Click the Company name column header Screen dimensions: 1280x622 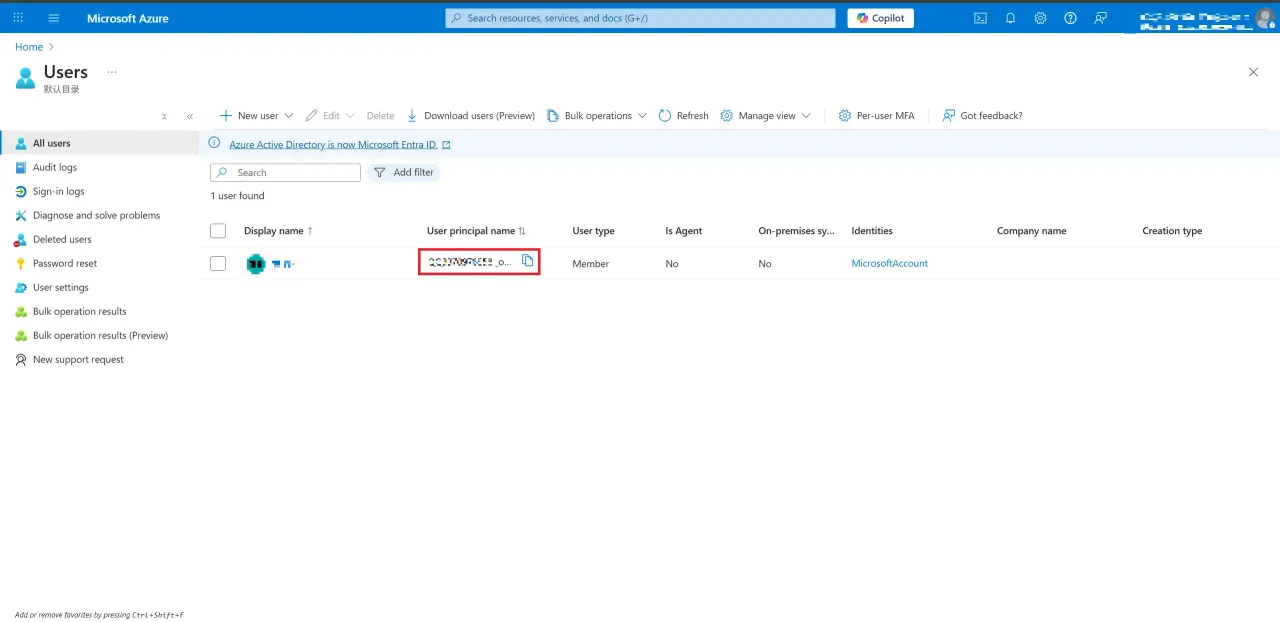coord(1031,231)
